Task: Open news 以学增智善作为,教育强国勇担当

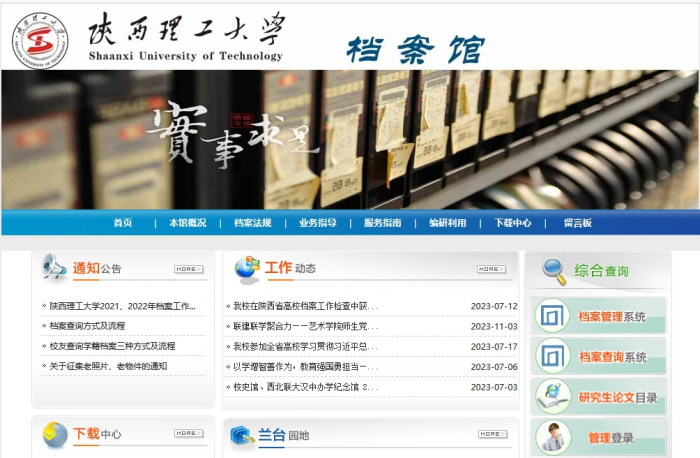Action: click(x=305, y=366)
